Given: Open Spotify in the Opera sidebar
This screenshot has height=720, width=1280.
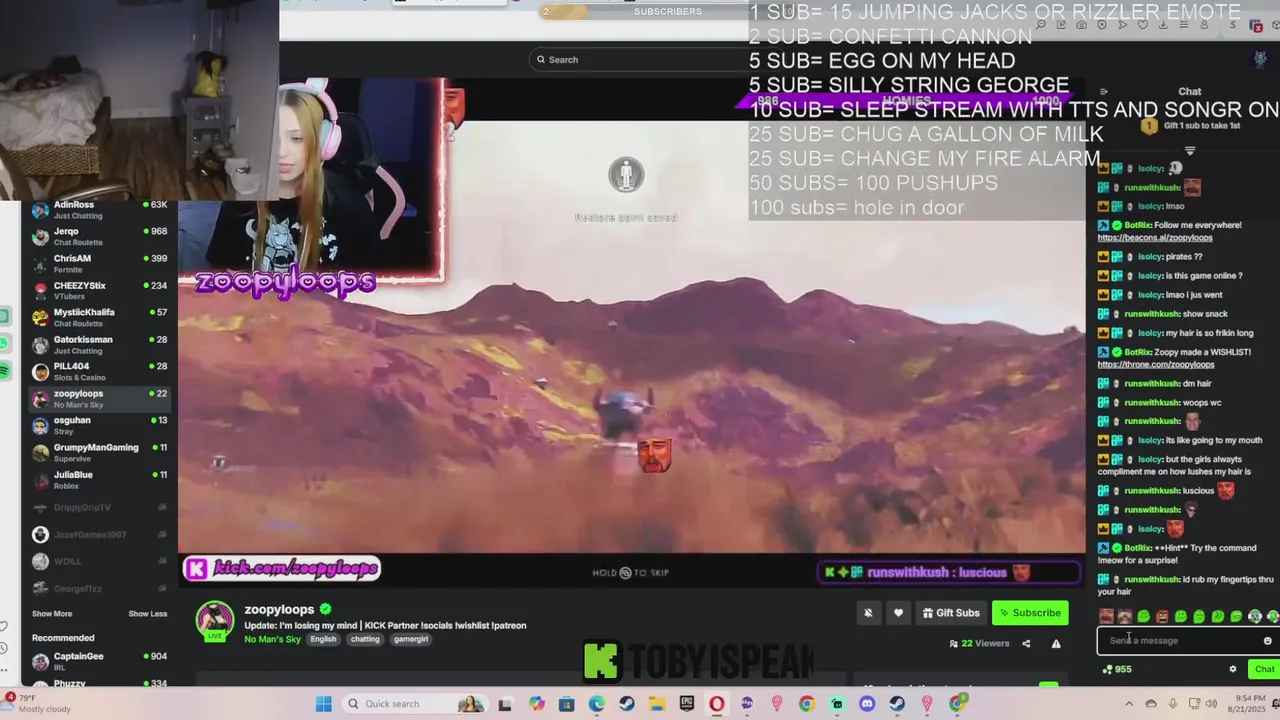Looking at the screenshot, I should pos(5,371).
